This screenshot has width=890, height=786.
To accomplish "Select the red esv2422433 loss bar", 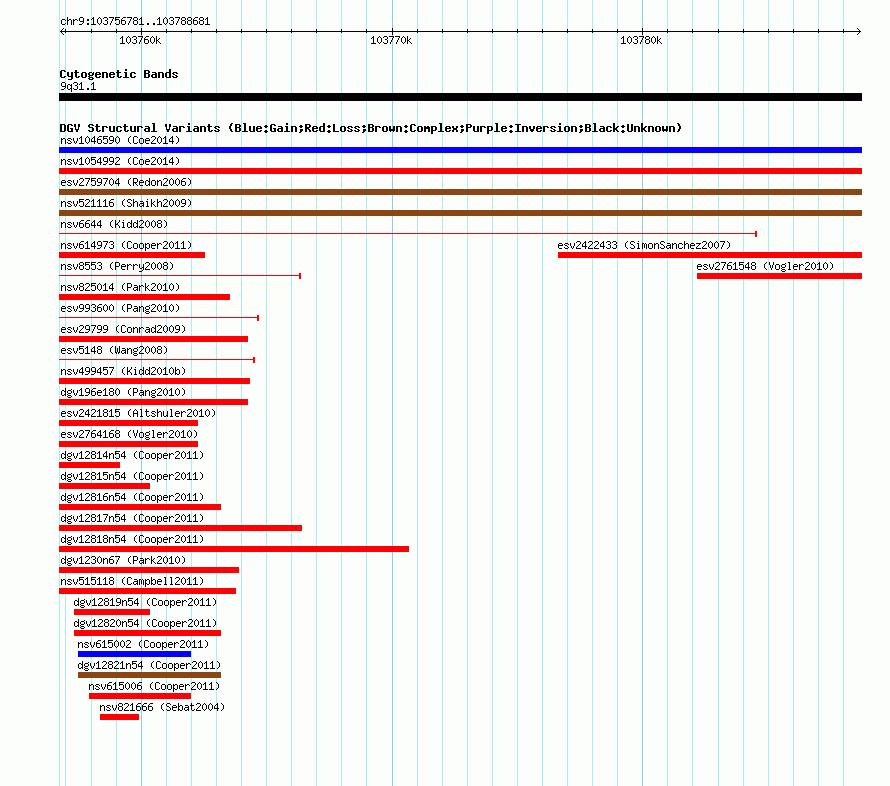I will tap(710, 255).
